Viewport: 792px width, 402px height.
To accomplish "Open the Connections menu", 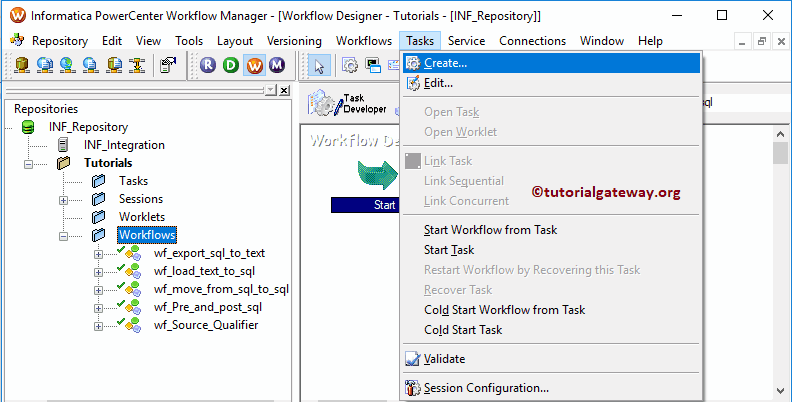I will pyautogui.click(x=532, y=41).
